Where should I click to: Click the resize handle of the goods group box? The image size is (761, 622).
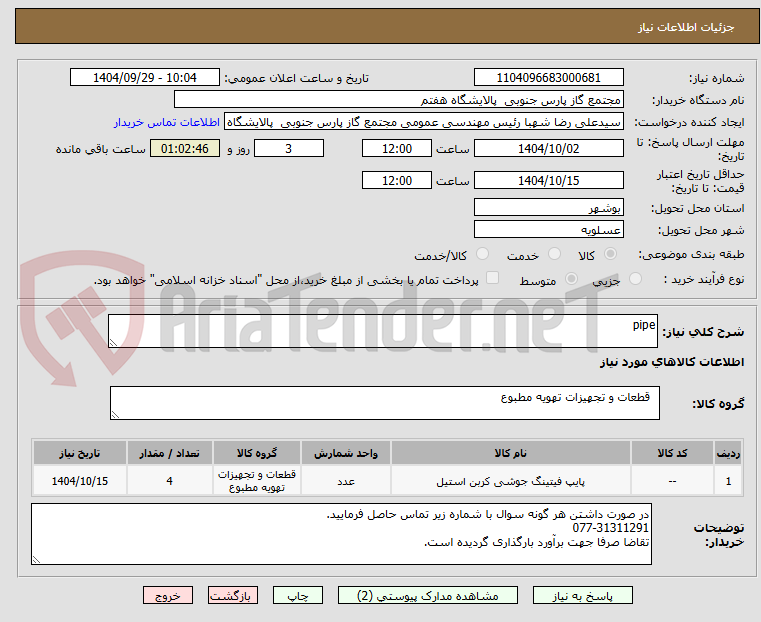[x=115, y=414]
